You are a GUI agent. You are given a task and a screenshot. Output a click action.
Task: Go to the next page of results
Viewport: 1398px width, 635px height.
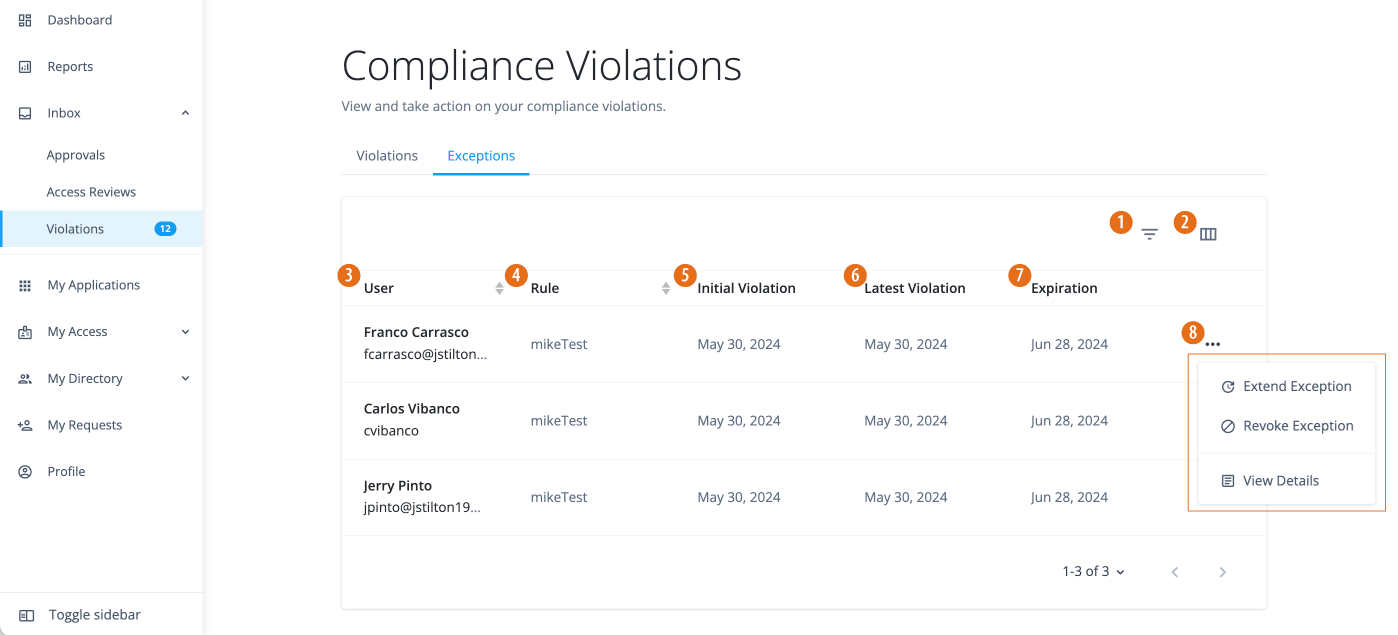point(1222,571)
